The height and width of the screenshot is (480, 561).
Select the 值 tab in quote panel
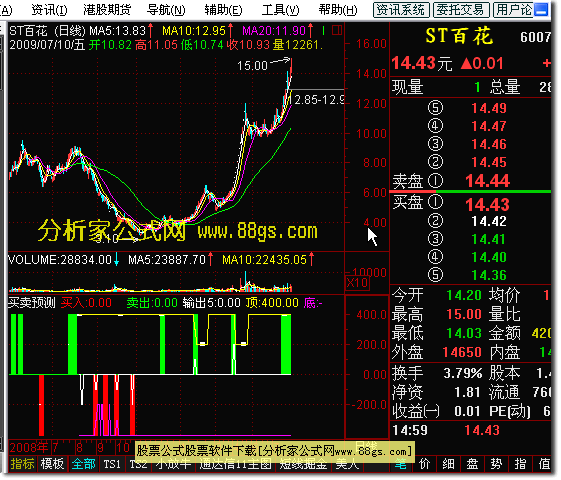[544, 464]
